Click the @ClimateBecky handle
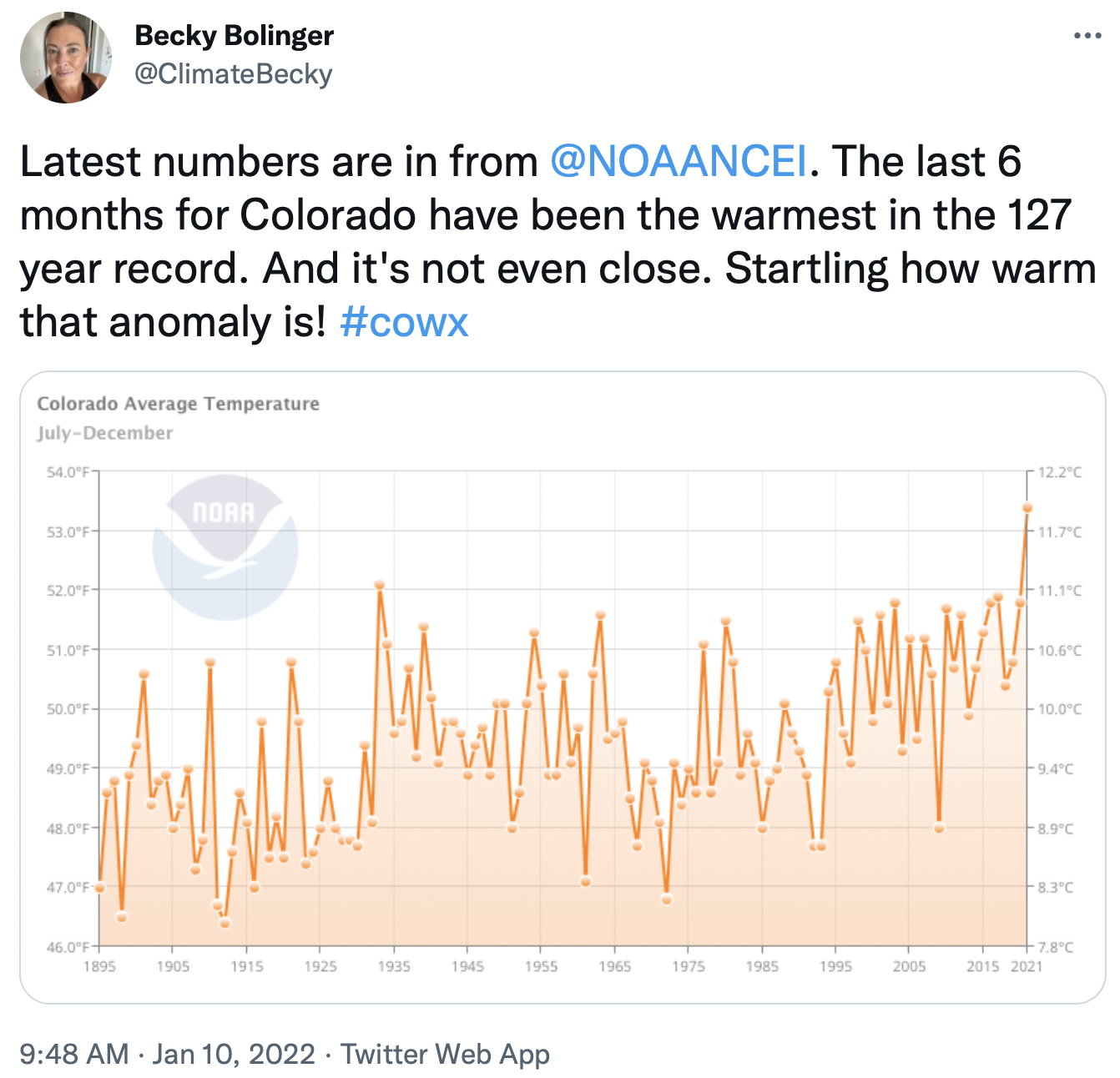The width and height of the screenshot is (1120, 1078). coord(234,74)
